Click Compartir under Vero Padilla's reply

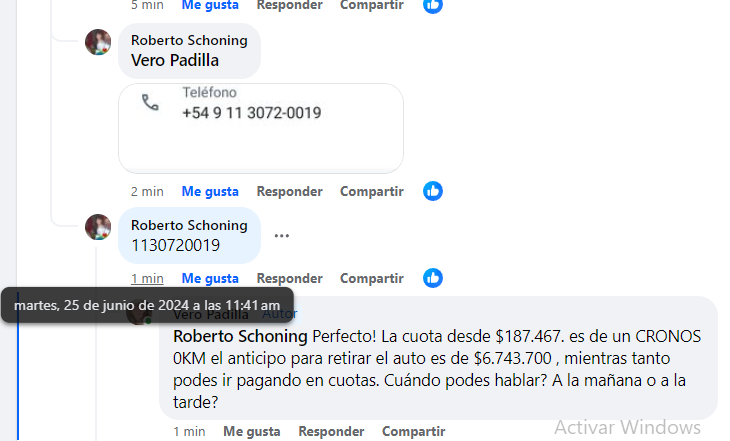tap(413, 431)
